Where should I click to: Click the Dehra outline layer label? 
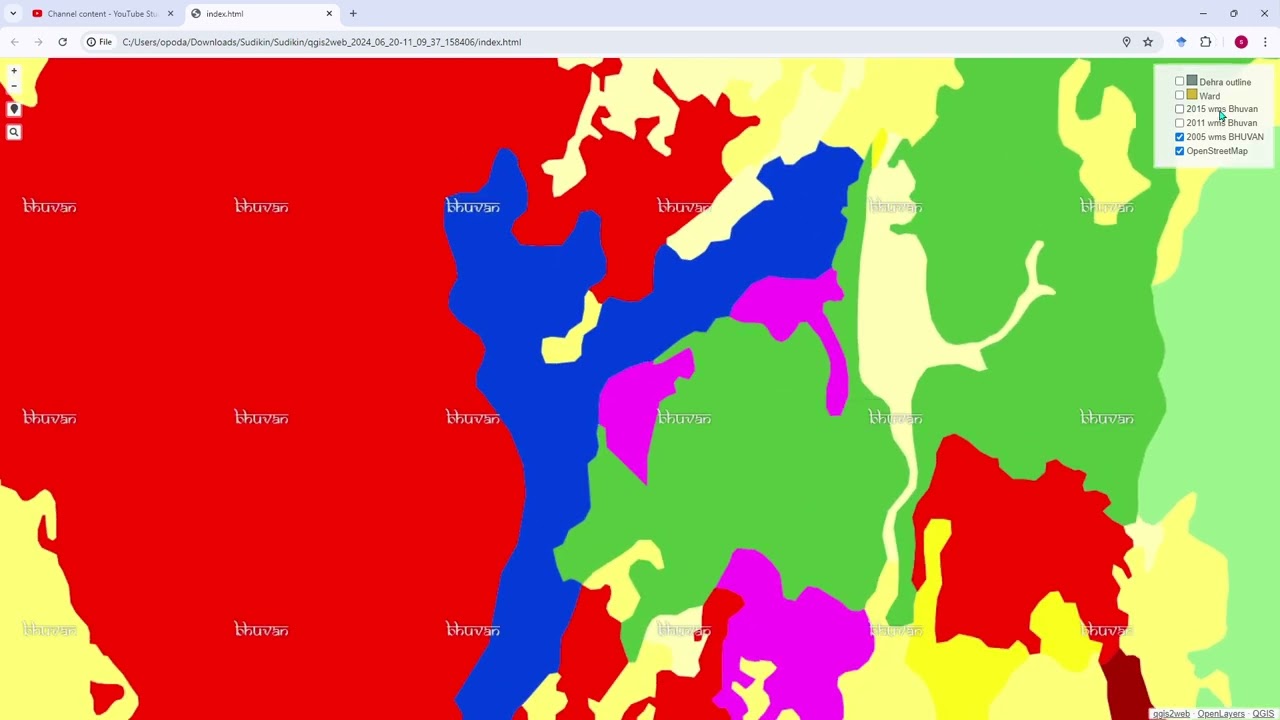point(1225,82)
